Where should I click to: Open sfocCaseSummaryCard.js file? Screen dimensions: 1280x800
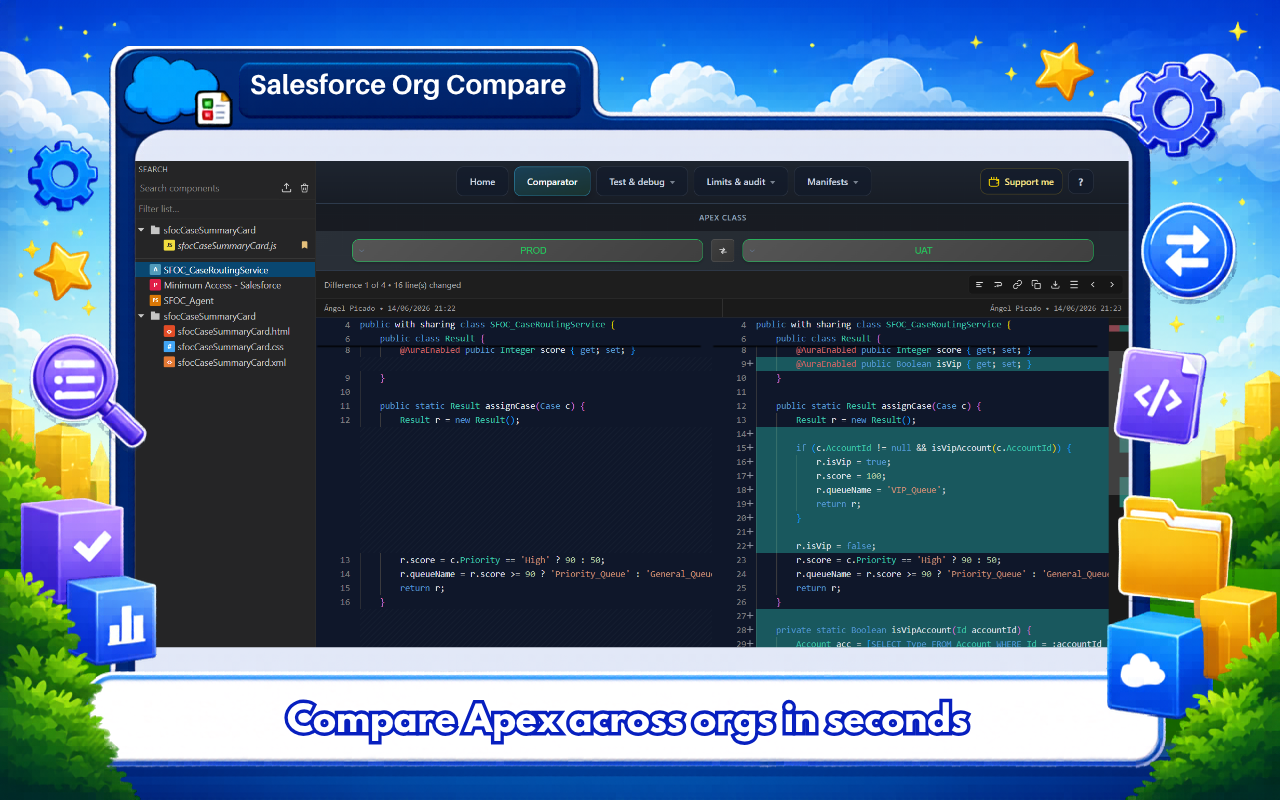pos(227,245)
